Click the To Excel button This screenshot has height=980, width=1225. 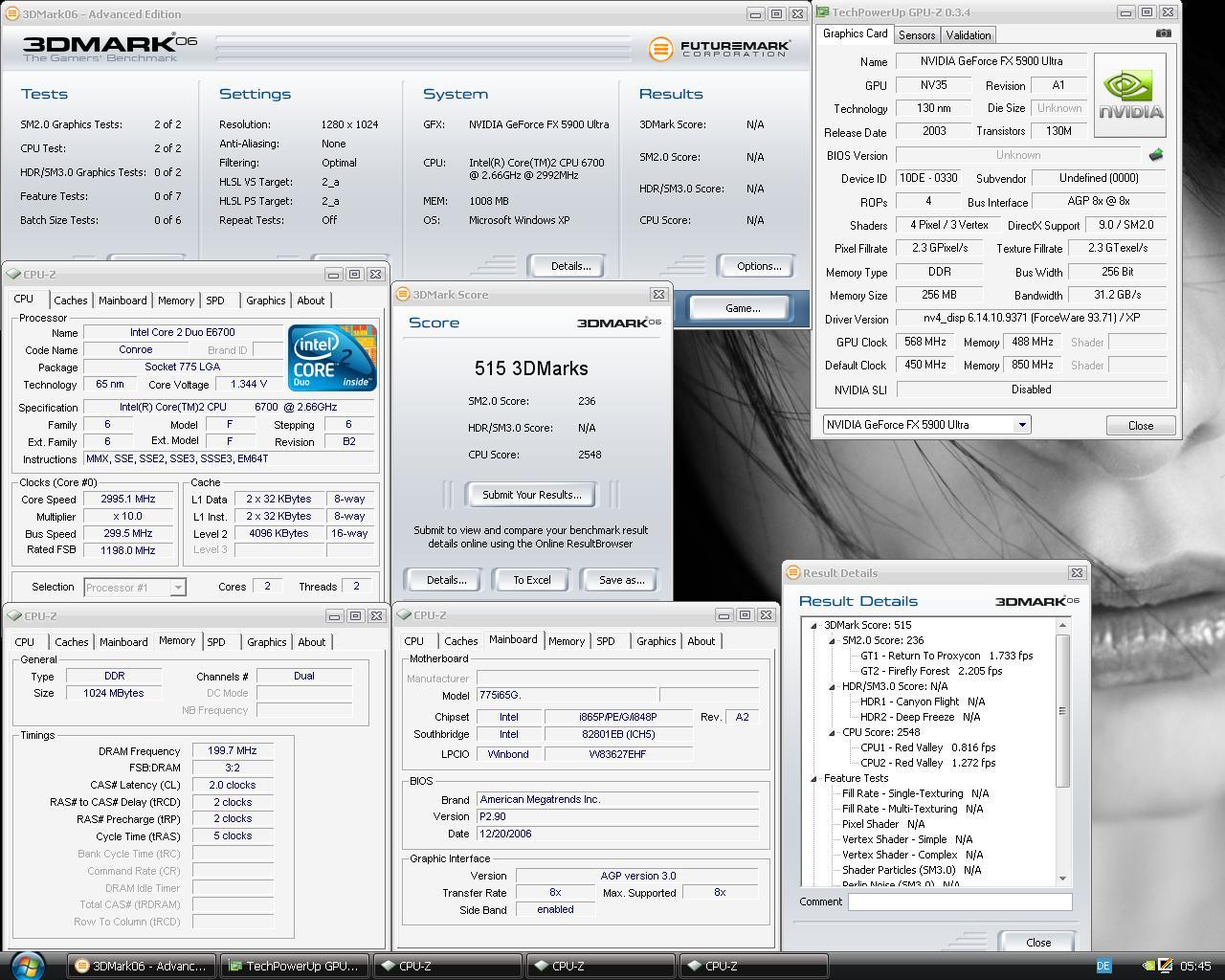(531, 580)
